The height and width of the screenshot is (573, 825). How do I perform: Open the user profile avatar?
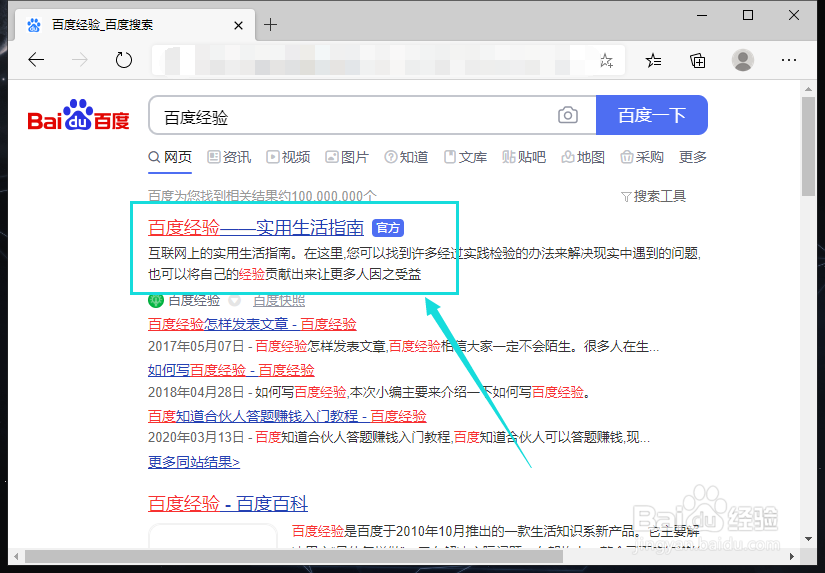[x=743, y=60]
